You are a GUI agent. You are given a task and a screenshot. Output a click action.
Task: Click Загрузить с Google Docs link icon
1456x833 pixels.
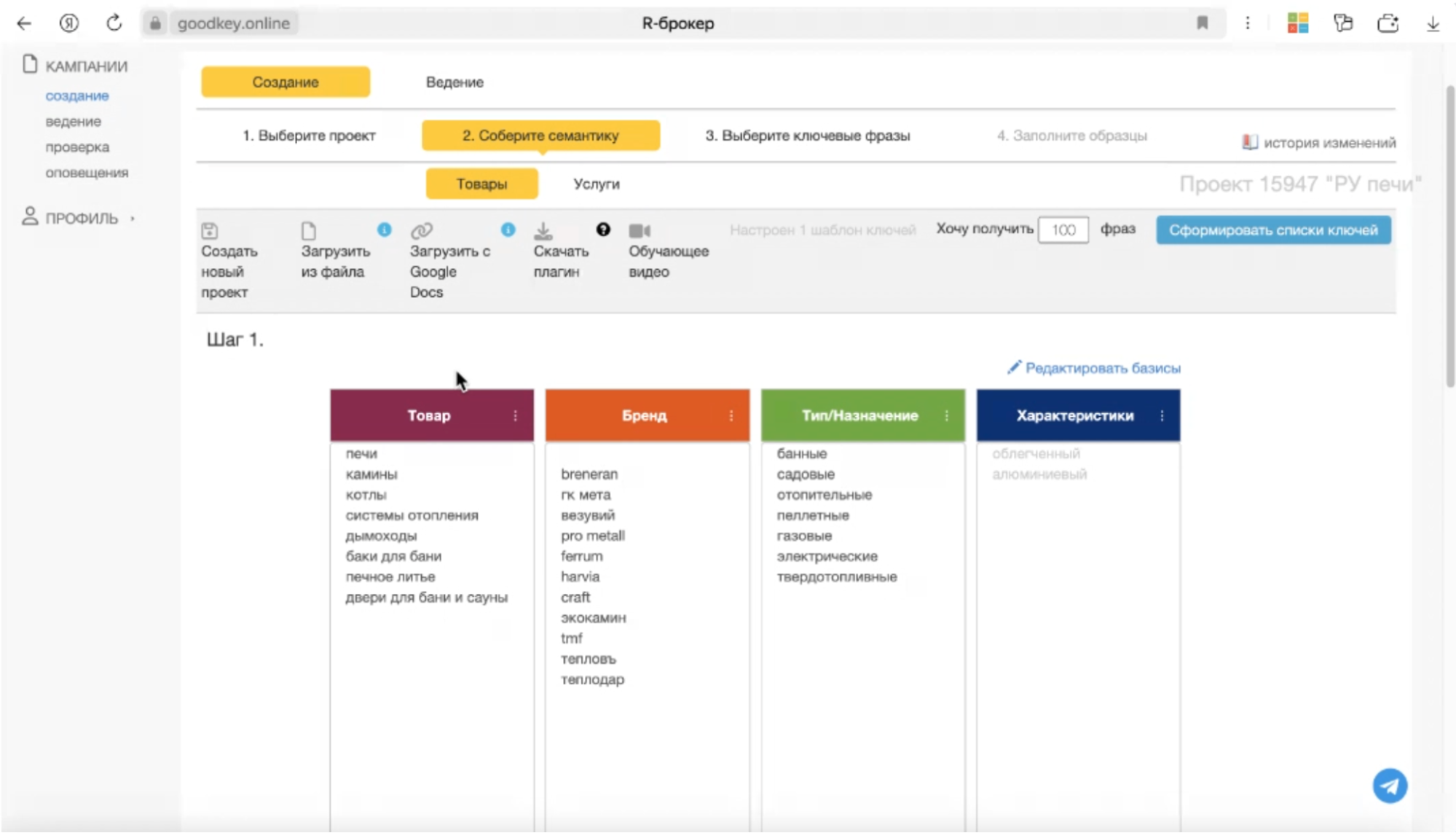pyautogui.click(x=421, y=231)
